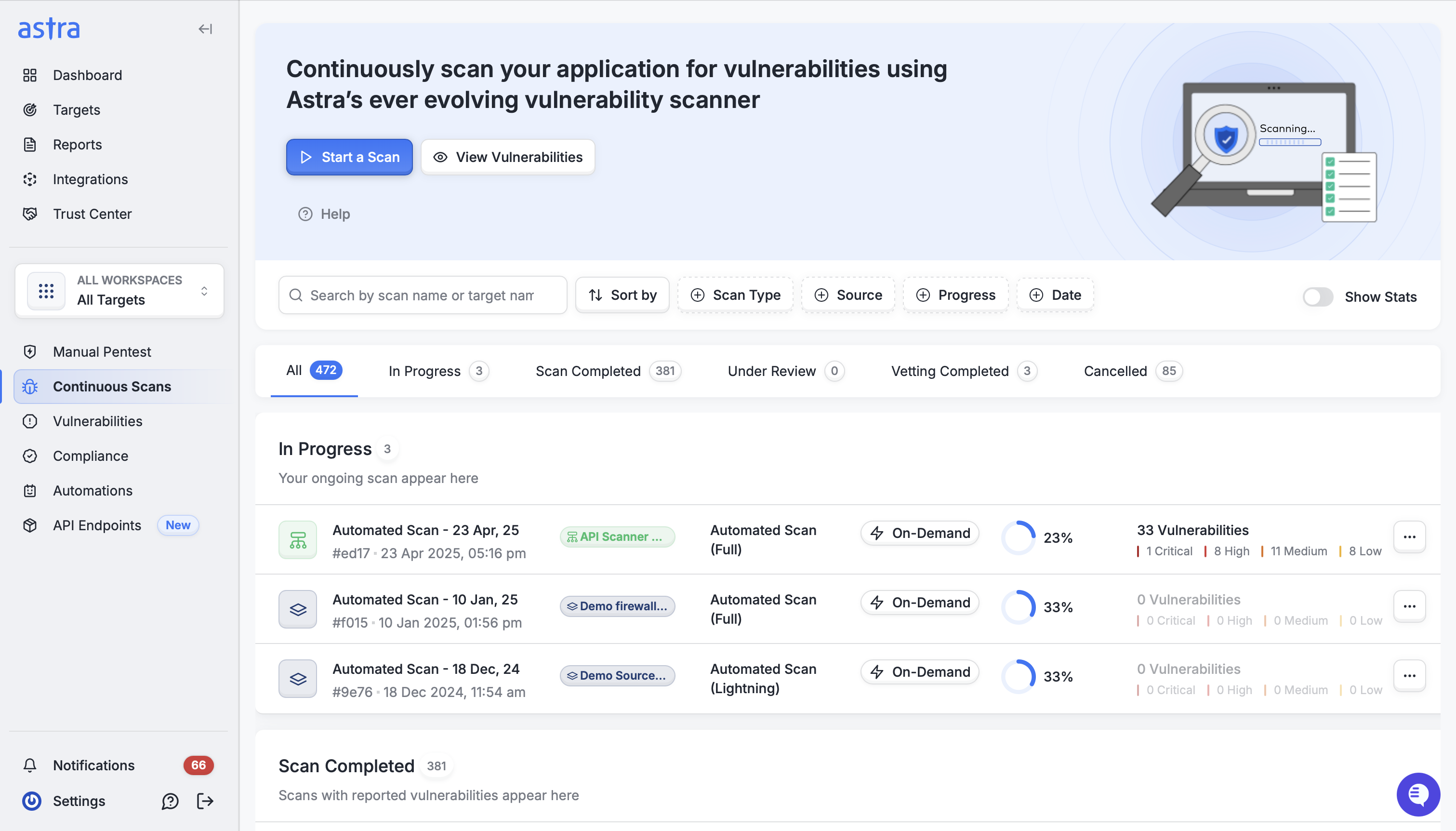
Task: Toggle the Show Stats switch
Action: click(x=1317, y=297)
